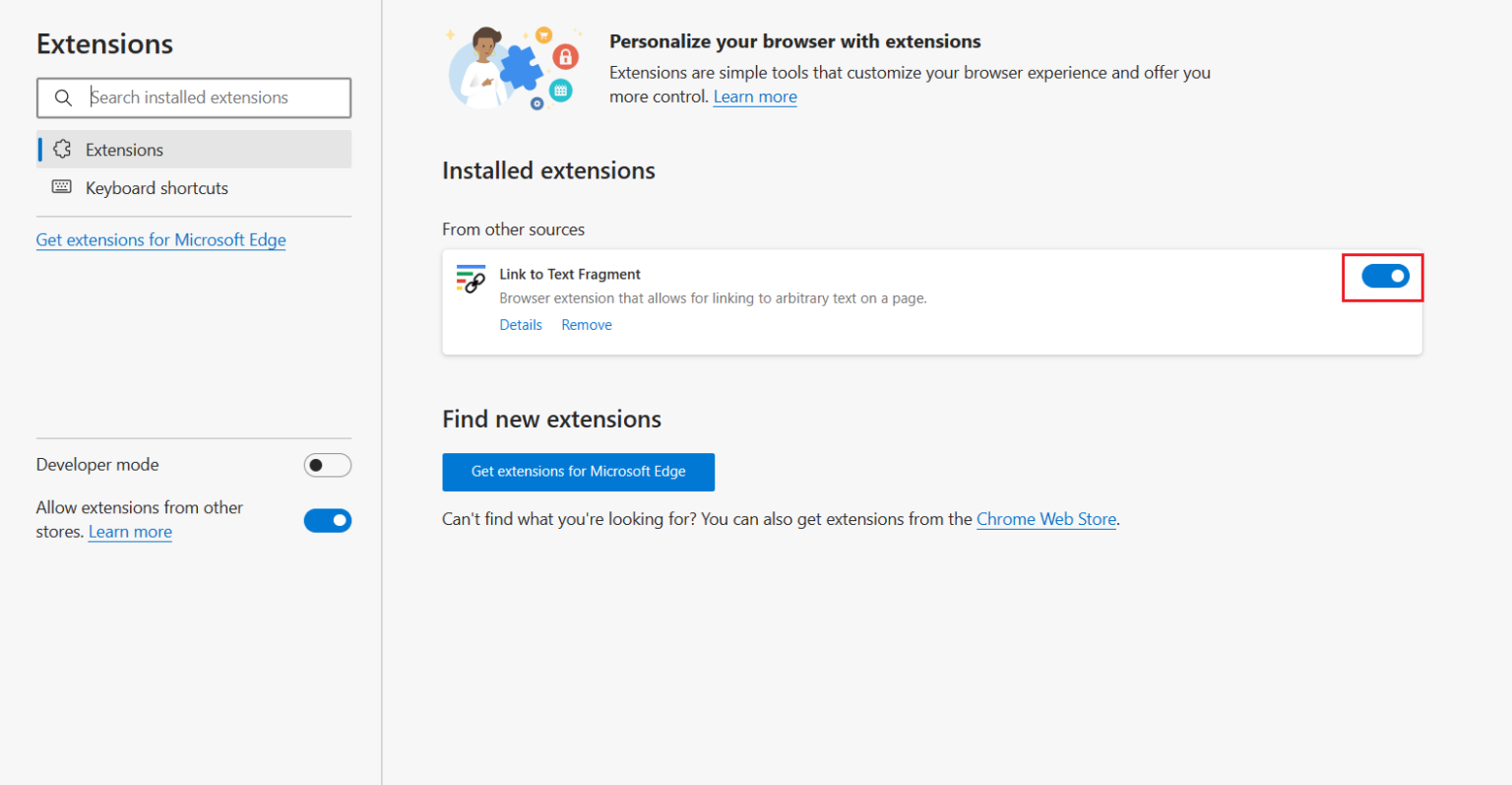
Task: Disable the Link to Text Fragment extension
Action: pos(1384,277)
